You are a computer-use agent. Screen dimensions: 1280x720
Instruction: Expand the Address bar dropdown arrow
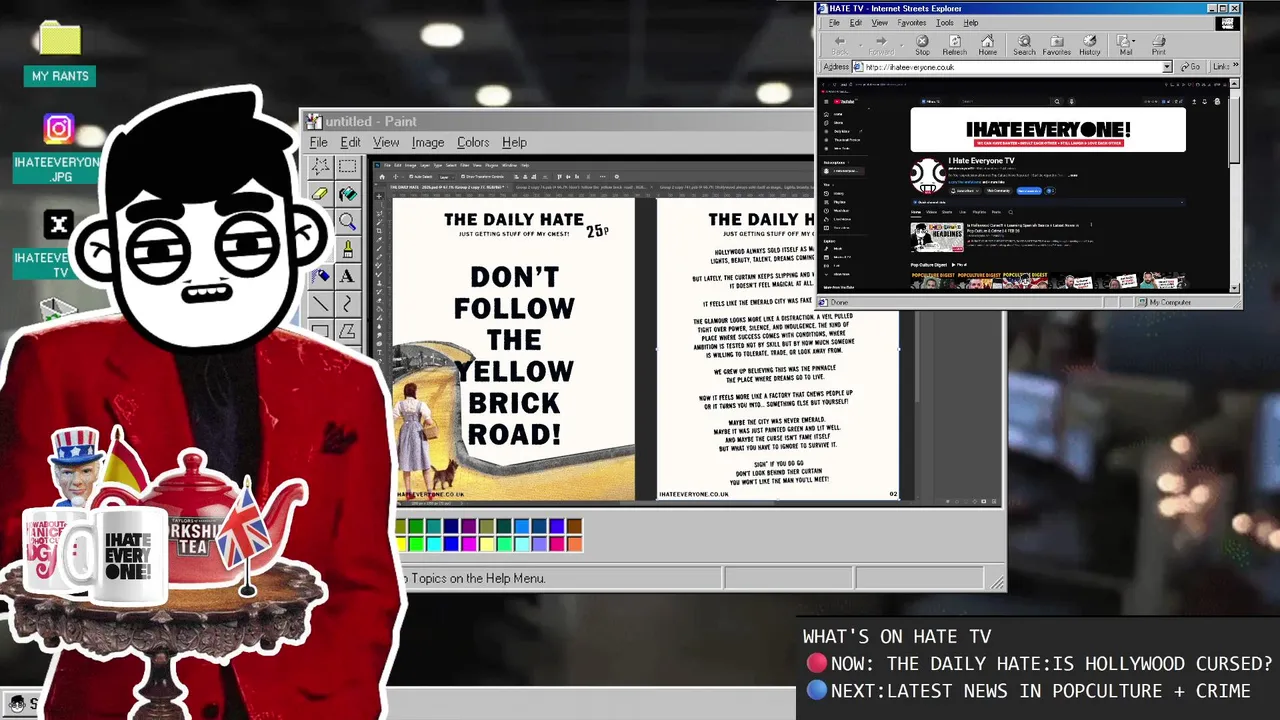pos(1167,67)
